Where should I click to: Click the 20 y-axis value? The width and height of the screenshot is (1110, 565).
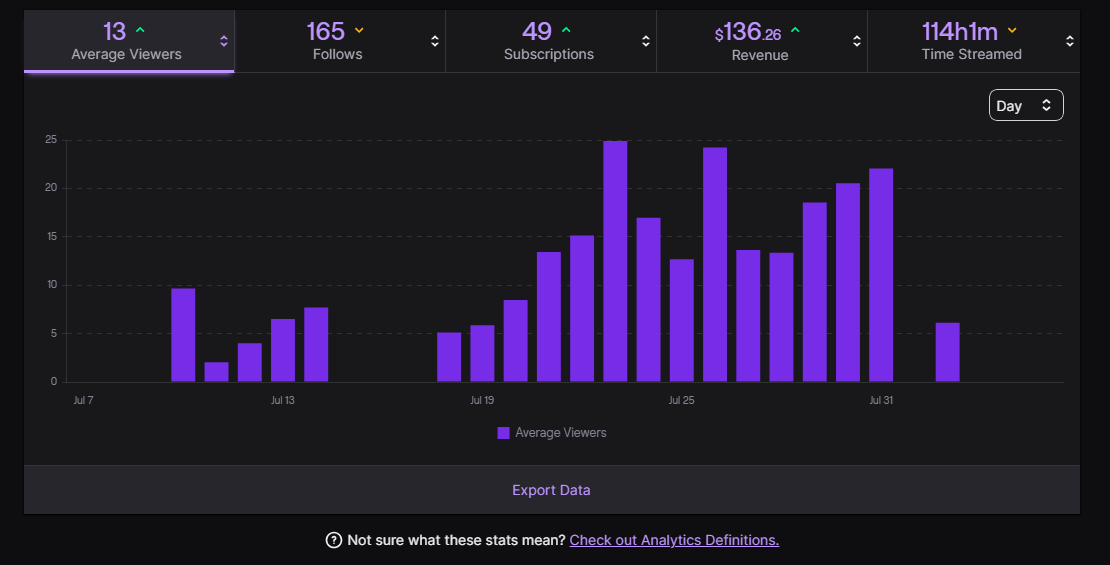(51, 188)
